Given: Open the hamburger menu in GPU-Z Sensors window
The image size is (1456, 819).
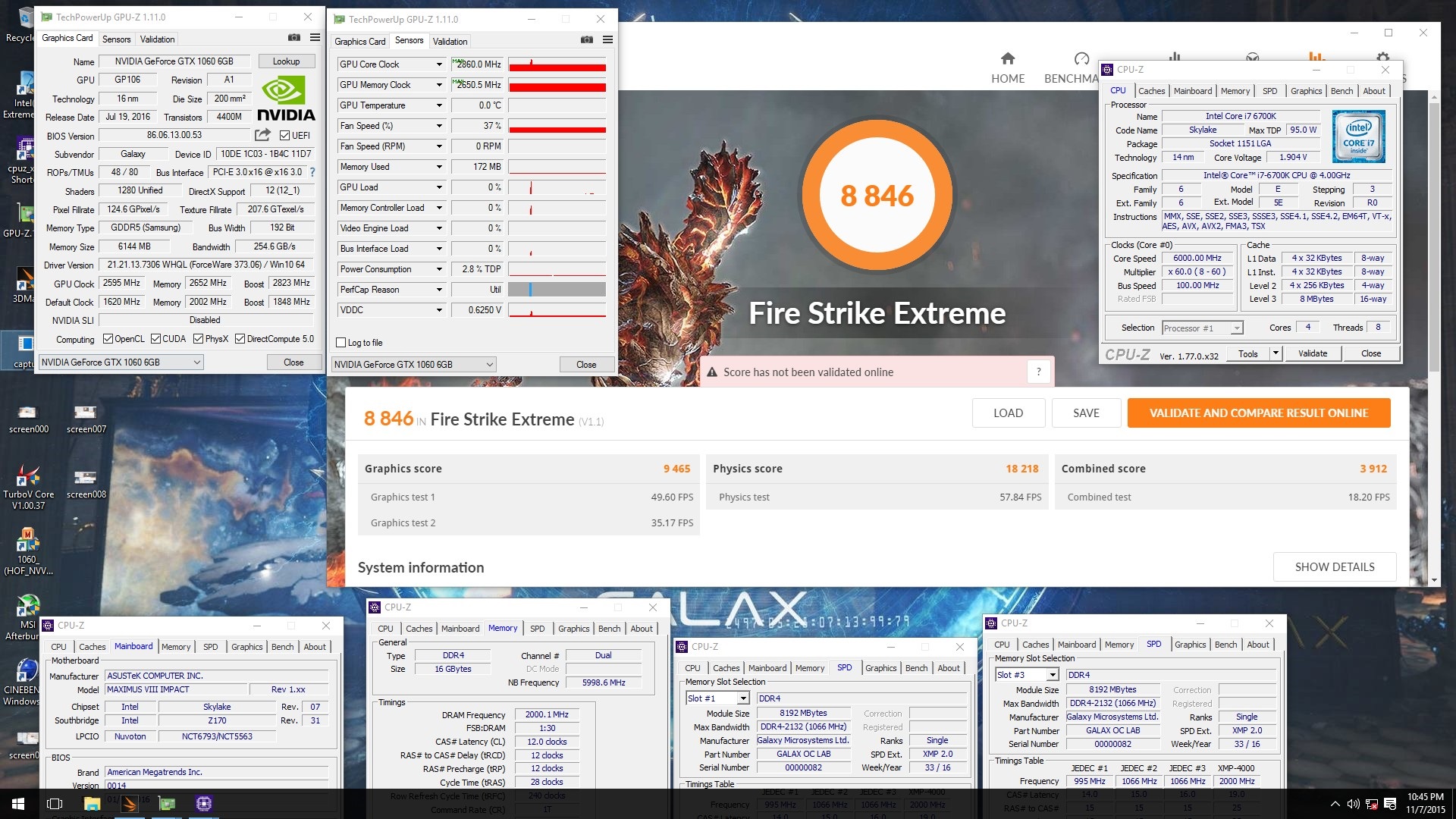Looking at the screenshot, I should click(607, 40).
